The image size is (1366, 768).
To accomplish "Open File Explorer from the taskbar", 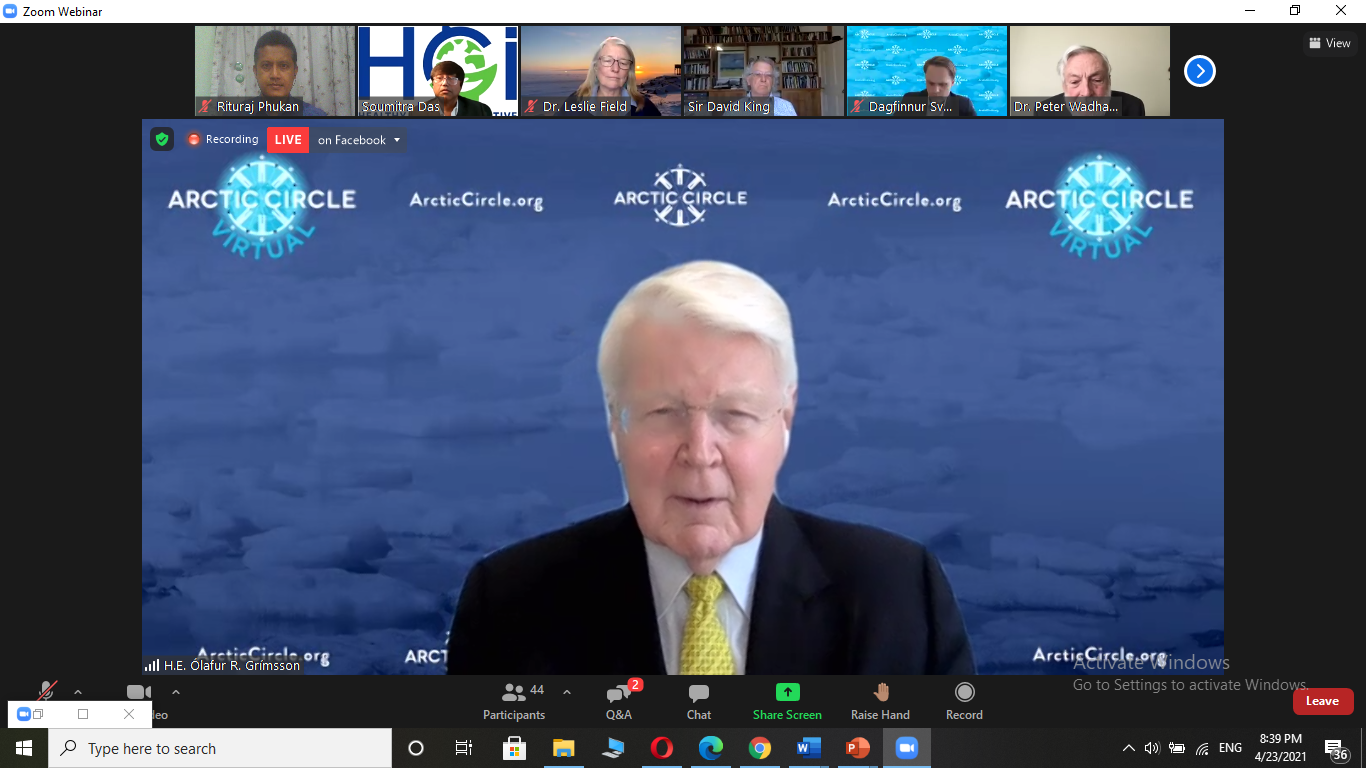I will tap(564, 748).
